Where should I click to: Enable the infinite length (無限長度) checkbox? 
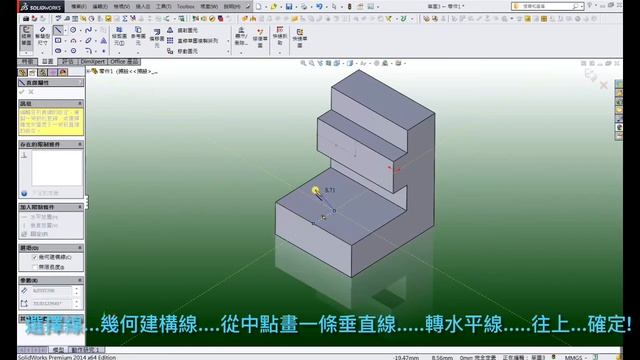[x=35, y=267]
